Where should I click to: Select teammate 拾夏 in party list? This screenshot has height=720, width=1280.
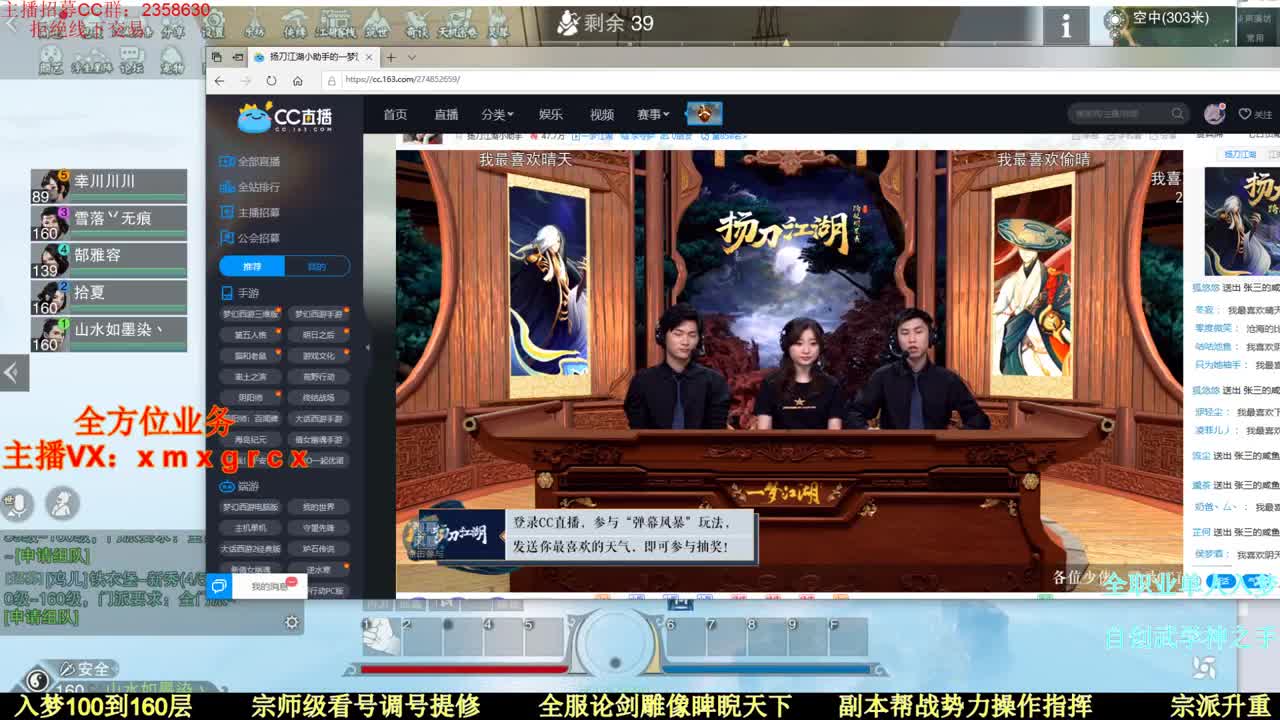[108, 296]
